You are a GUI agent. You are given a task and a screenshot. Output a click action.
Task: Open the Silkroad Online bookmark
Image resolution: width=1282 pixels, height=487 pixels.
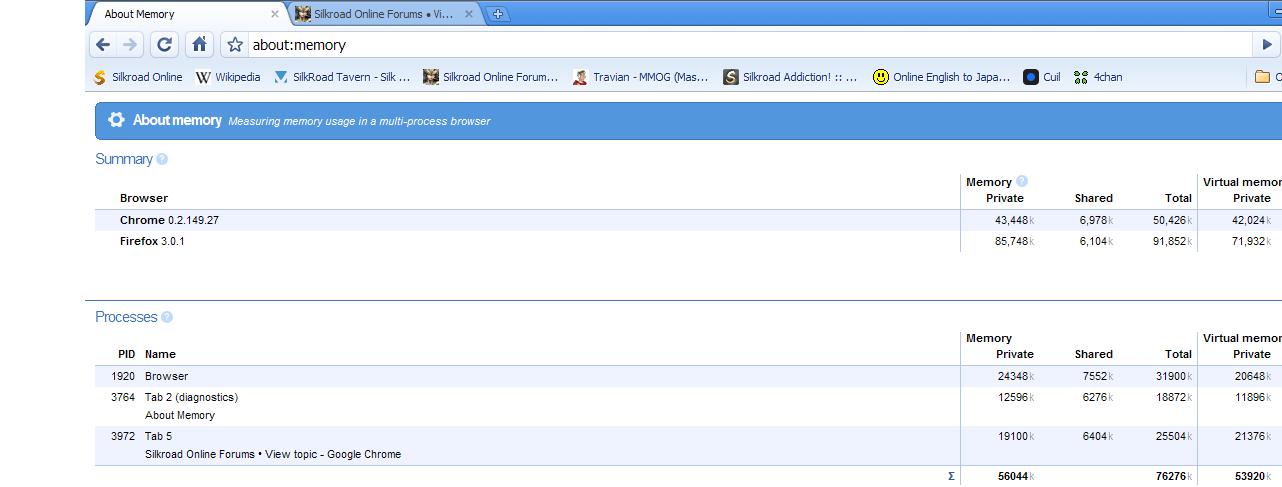click(x=138, y=77)
